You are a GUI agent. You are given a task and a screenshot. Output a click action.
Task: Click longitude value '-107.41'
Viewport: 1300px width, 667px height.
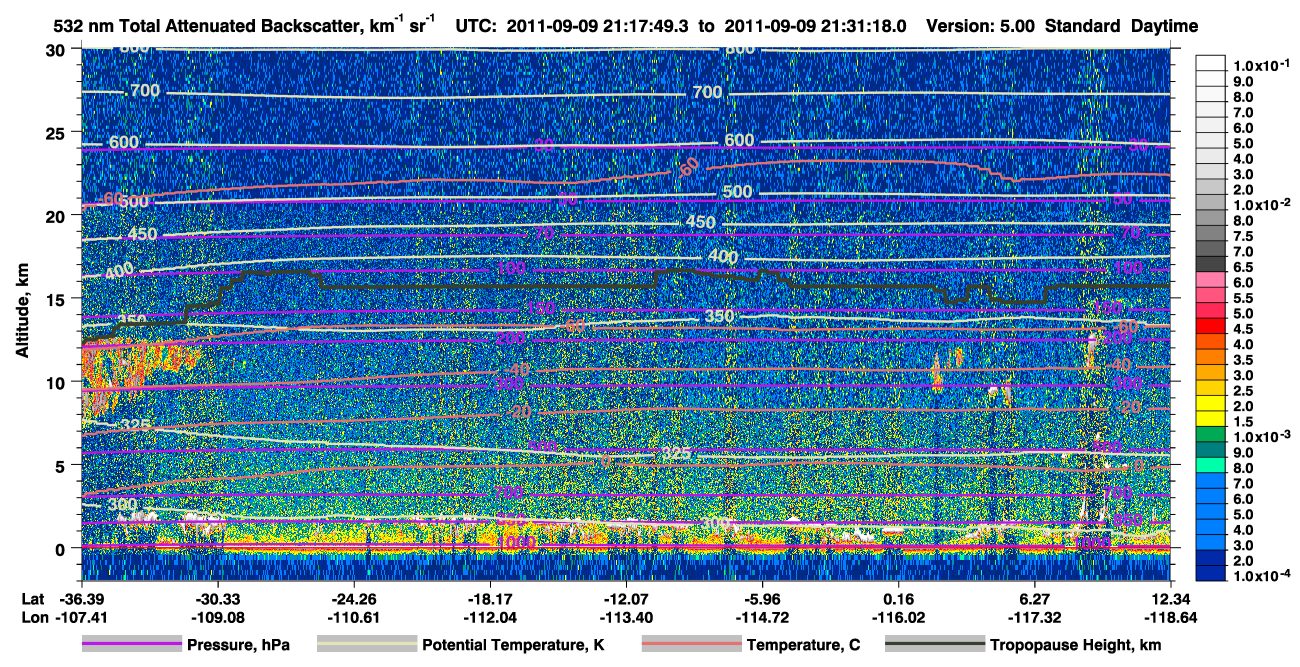click(82, 617)
